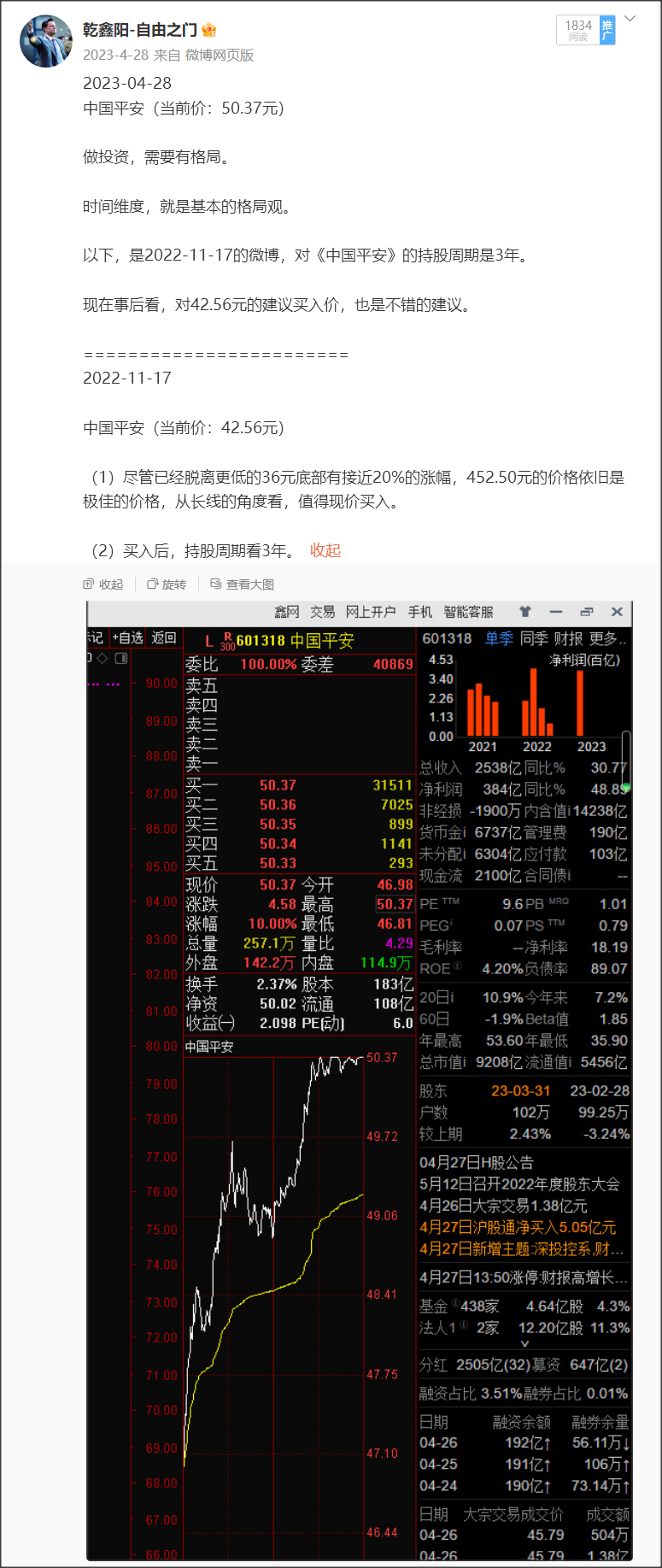Open the 智能客服 menu item
662x1568 pixels.
click(x=468, y=612)
